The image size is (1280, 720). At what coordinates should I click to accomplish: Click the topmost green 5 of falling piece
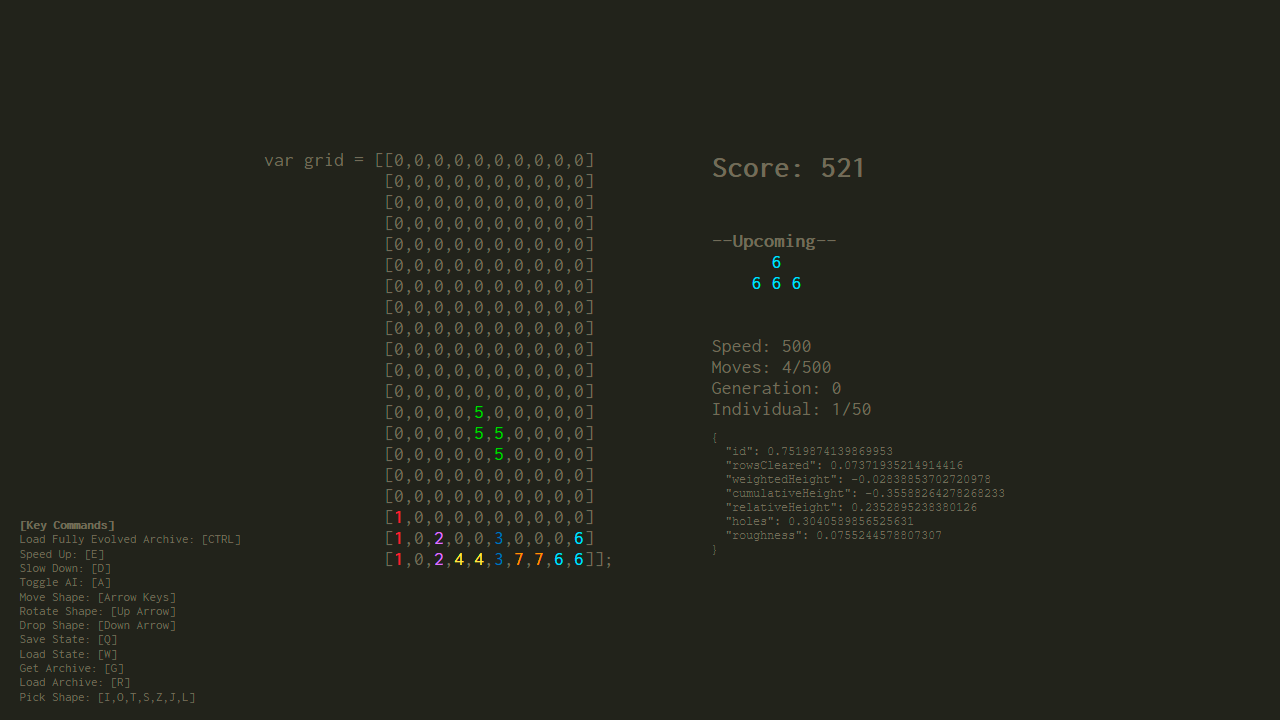click(x=479, y=412)
